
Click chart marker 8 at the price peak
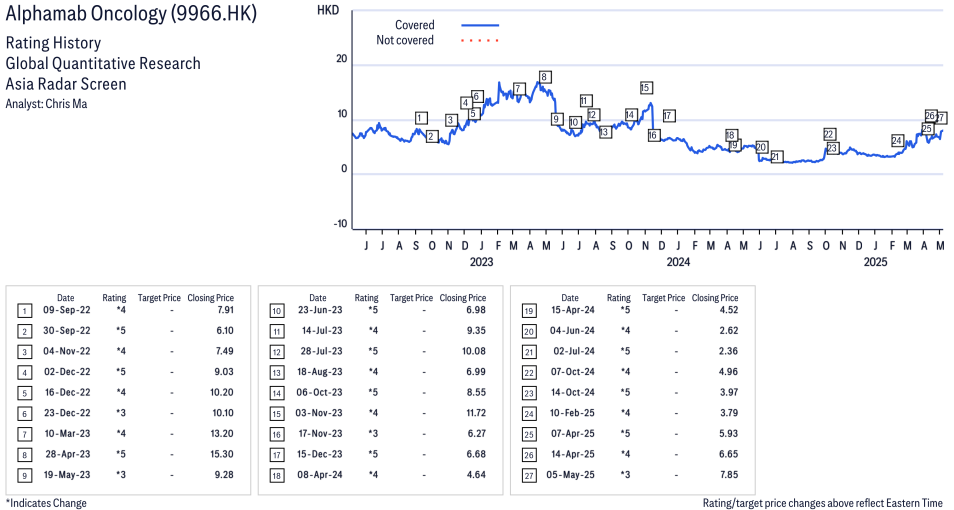tap(545, 77)
